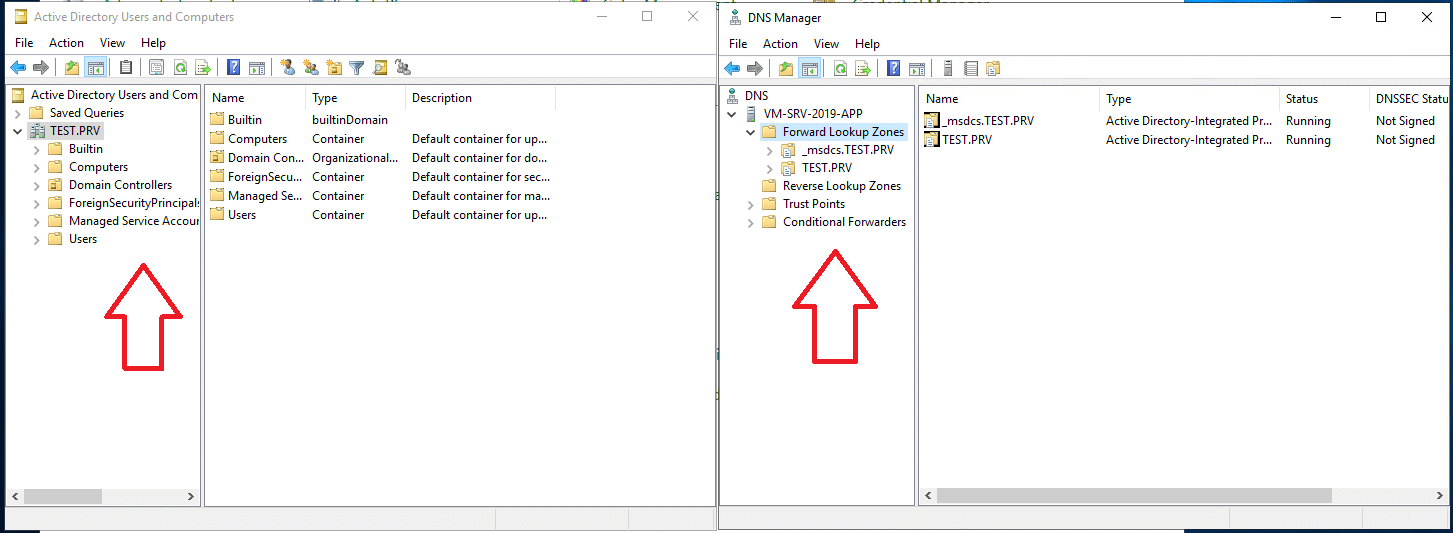This screenshot has height=533, width=1453.
Task: Go up one level in DNS Manager
Action: click(x=786, y=68)
